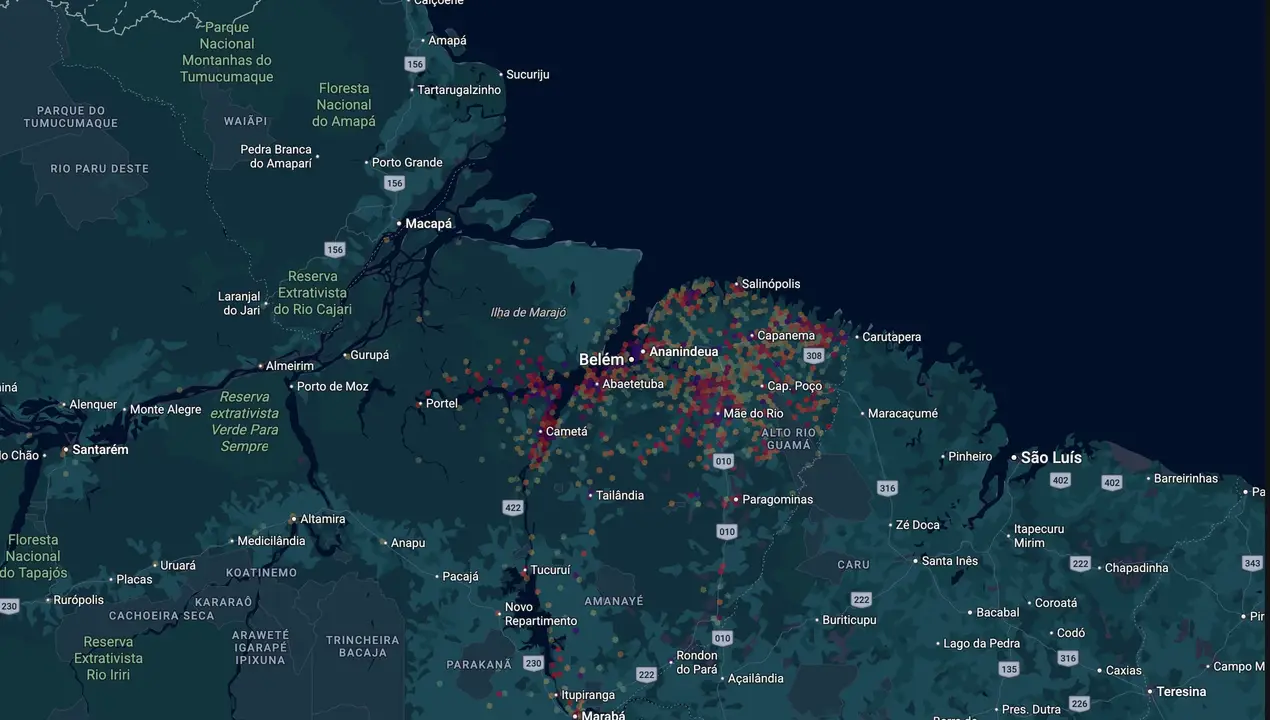
Task: Select the Abaetetuba label
Action: click(633, 384)
